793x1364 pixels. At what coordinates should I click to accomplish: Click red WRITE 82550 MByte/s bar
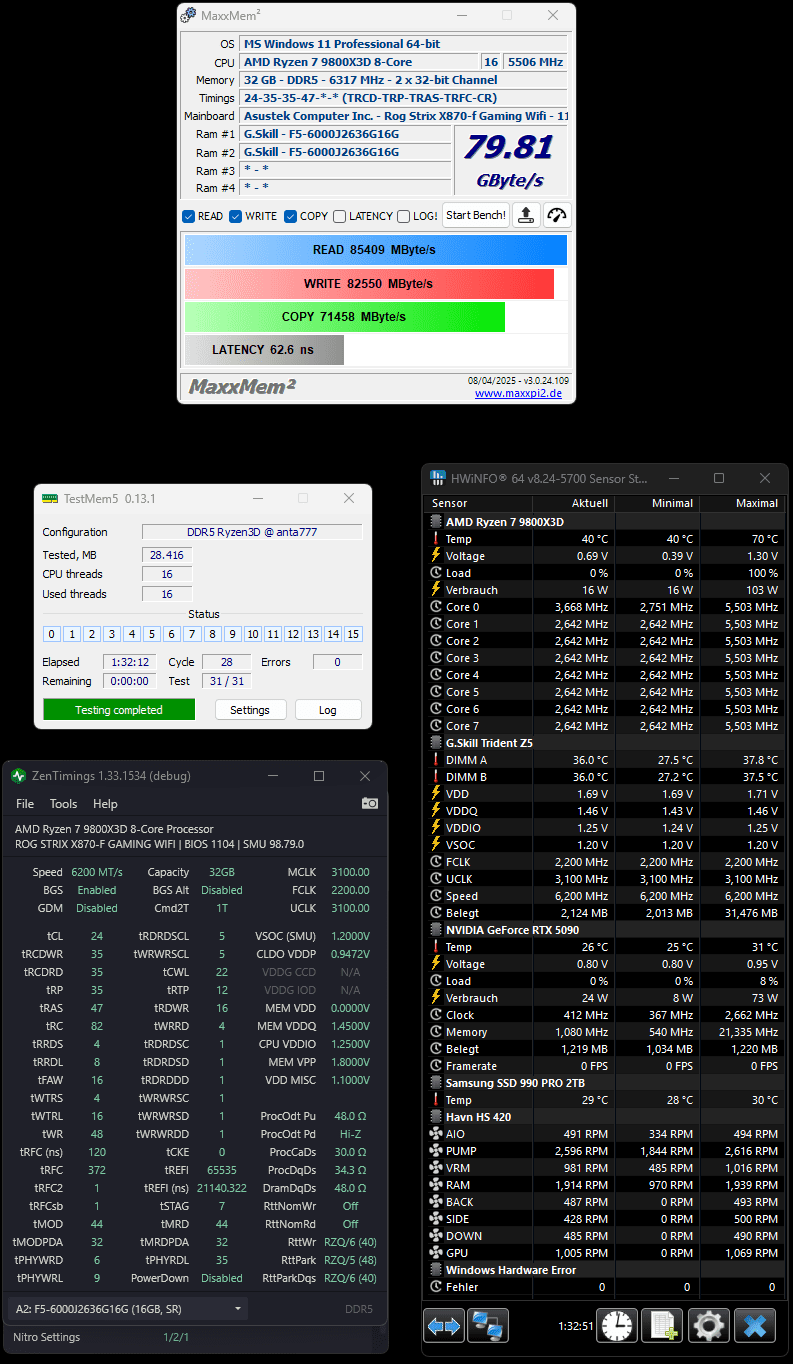coord(369,284)
